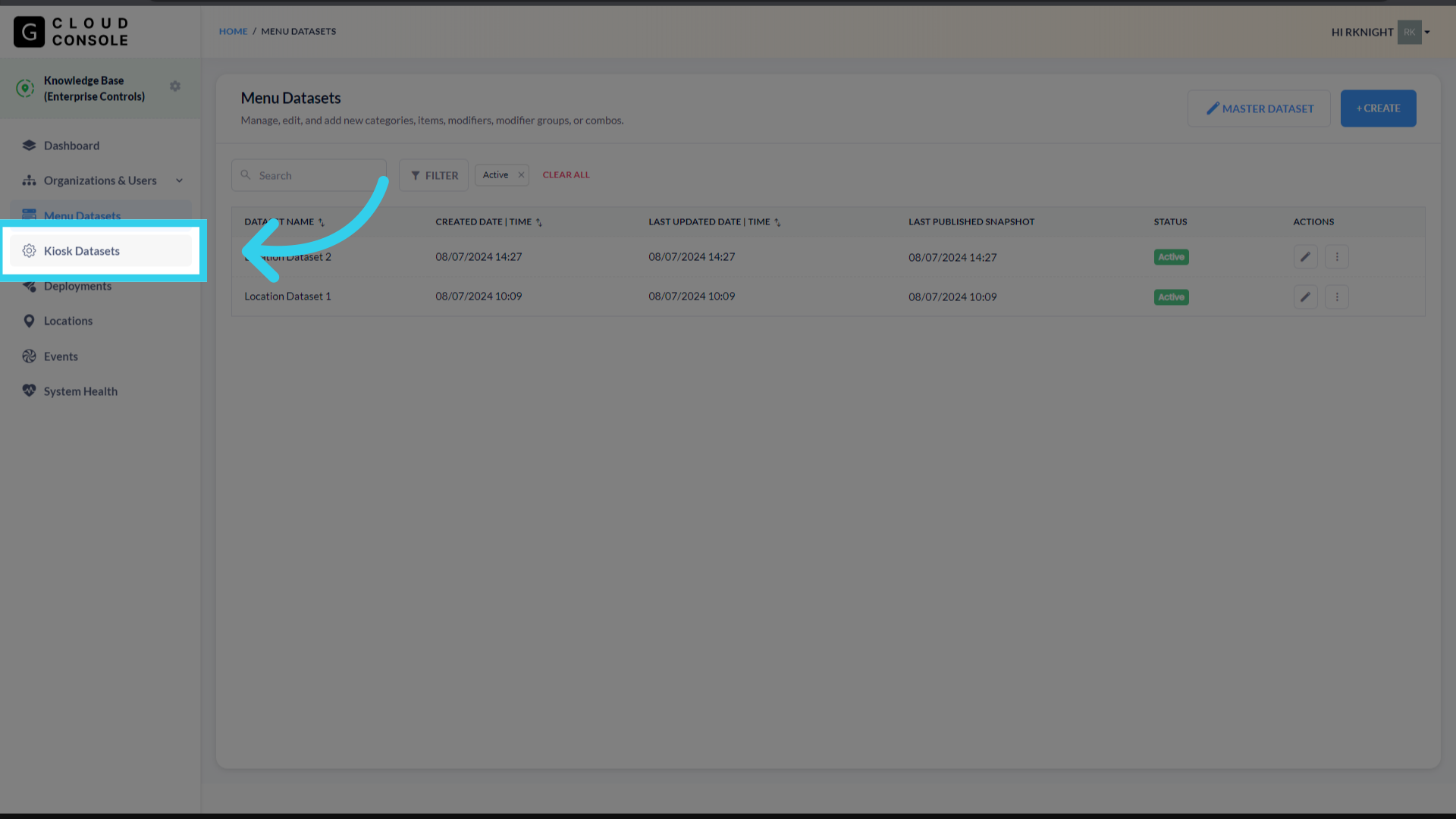Viewport: 1456px width, 819px height.
Task: Open the user account dropdown arrow
Action: point(1427,32)
